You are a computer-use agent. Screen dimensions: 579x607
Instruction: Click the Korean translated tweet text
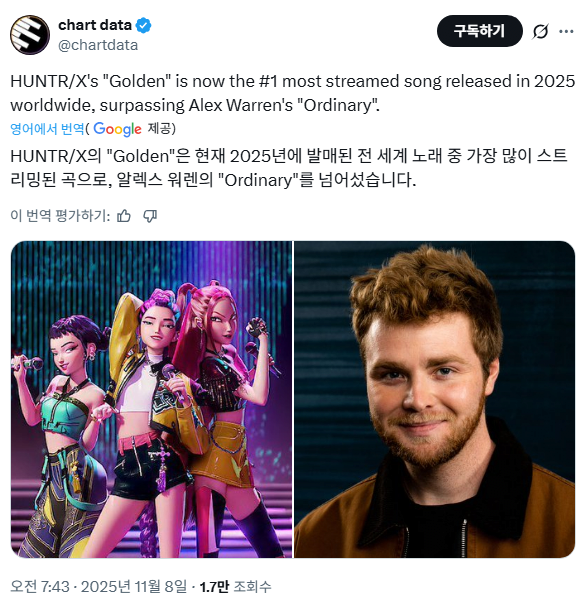click(289, 168)
